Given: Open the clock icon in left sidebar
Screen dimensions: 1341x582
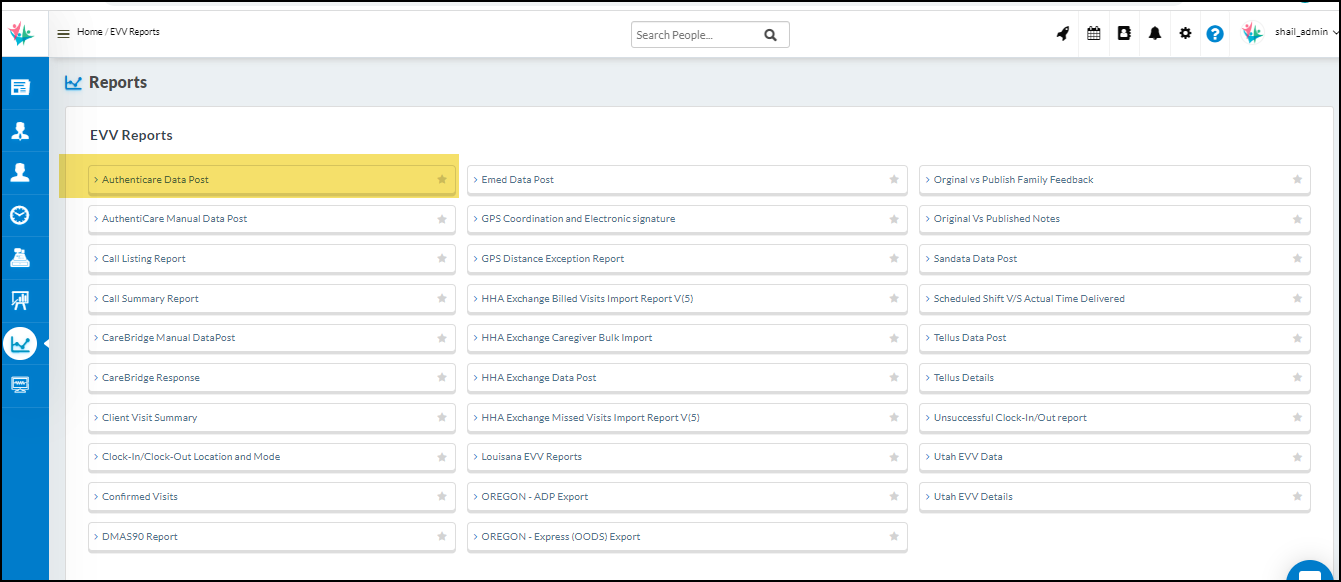Looking at the screenshot, I should tap(20, 215).
